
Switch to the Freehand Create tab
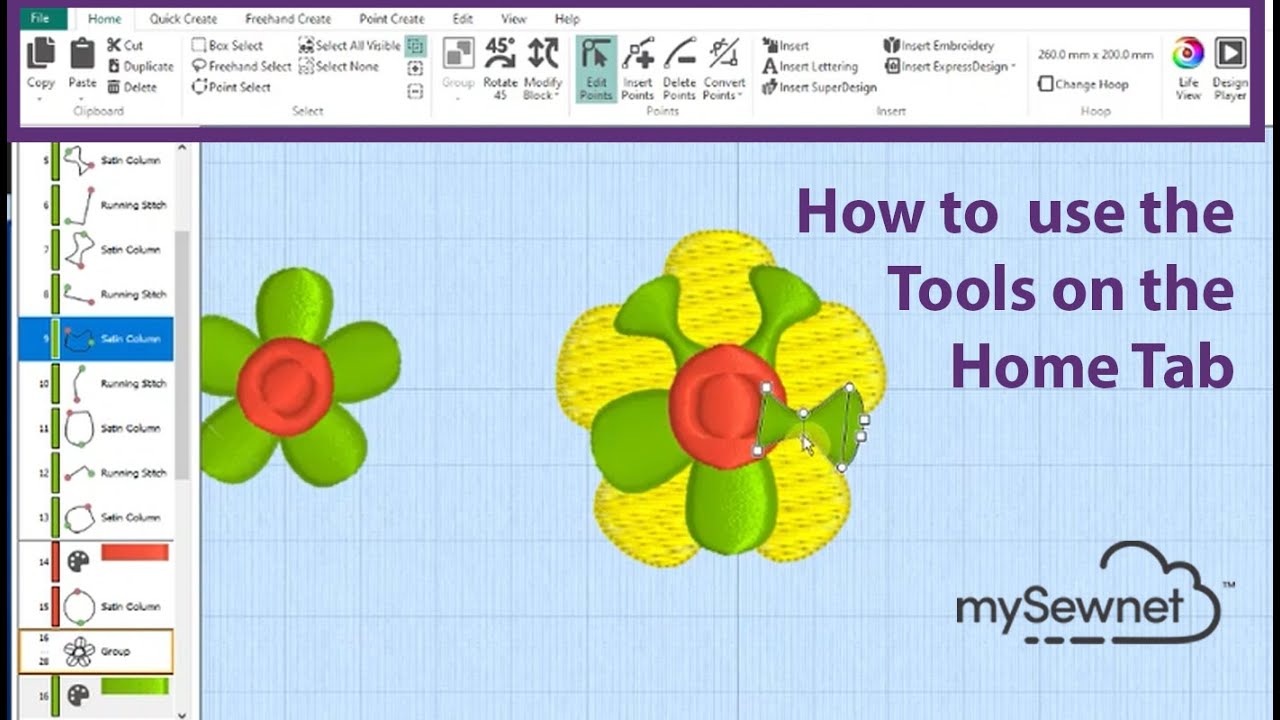coord(288,18)
